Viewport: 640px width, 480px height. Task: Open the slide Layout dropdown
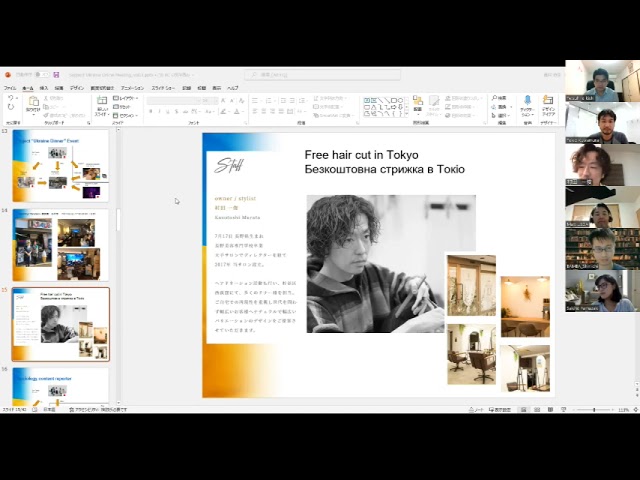127,98
